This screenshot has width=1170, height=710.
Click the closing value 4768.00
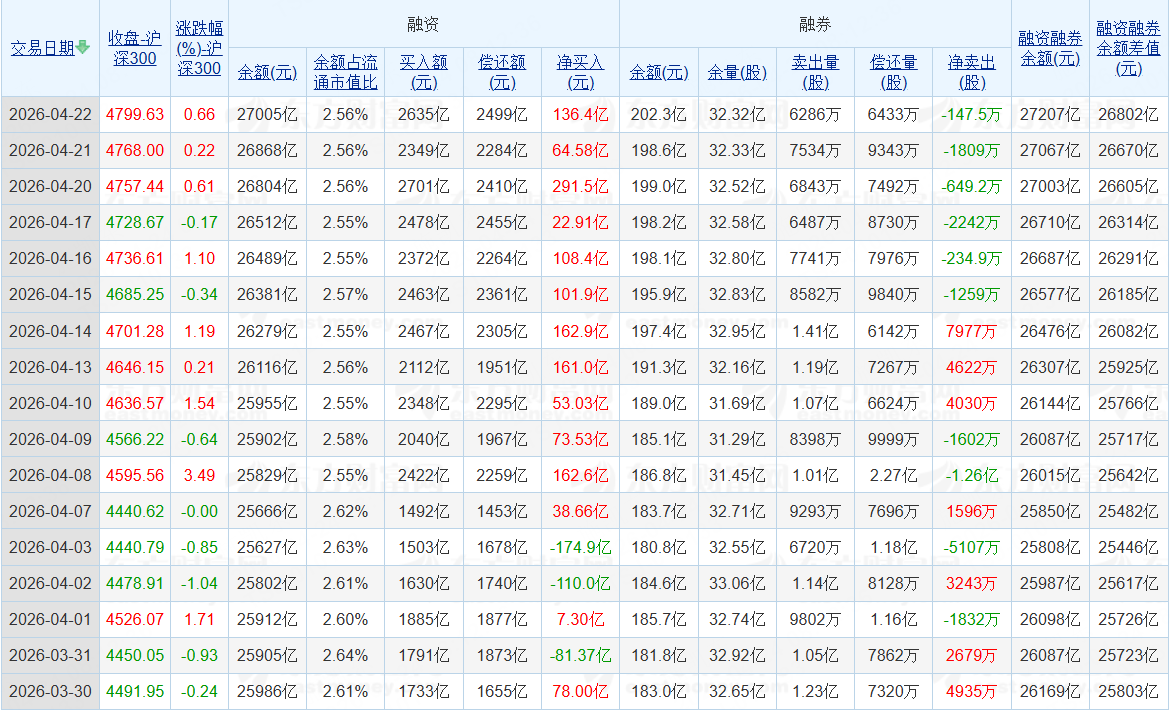[x=134, y=150]
